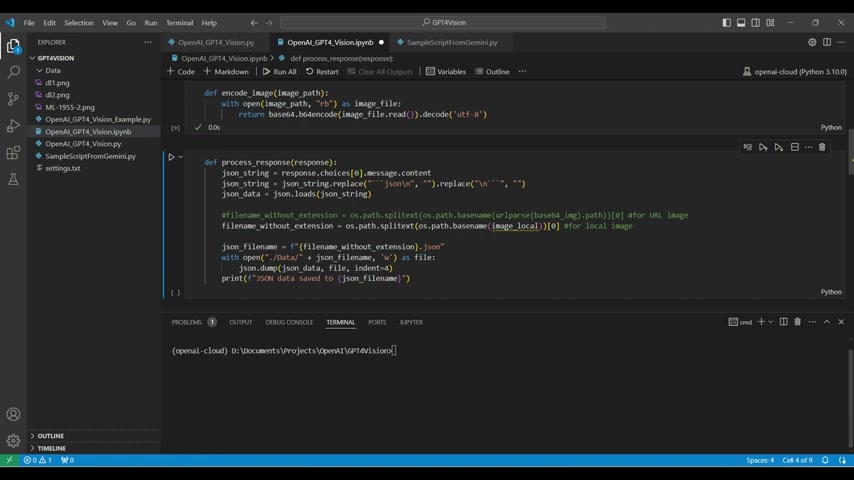Delete the process_response cell with trash icon
Screen dimensions: 854x480
point(822,147)
